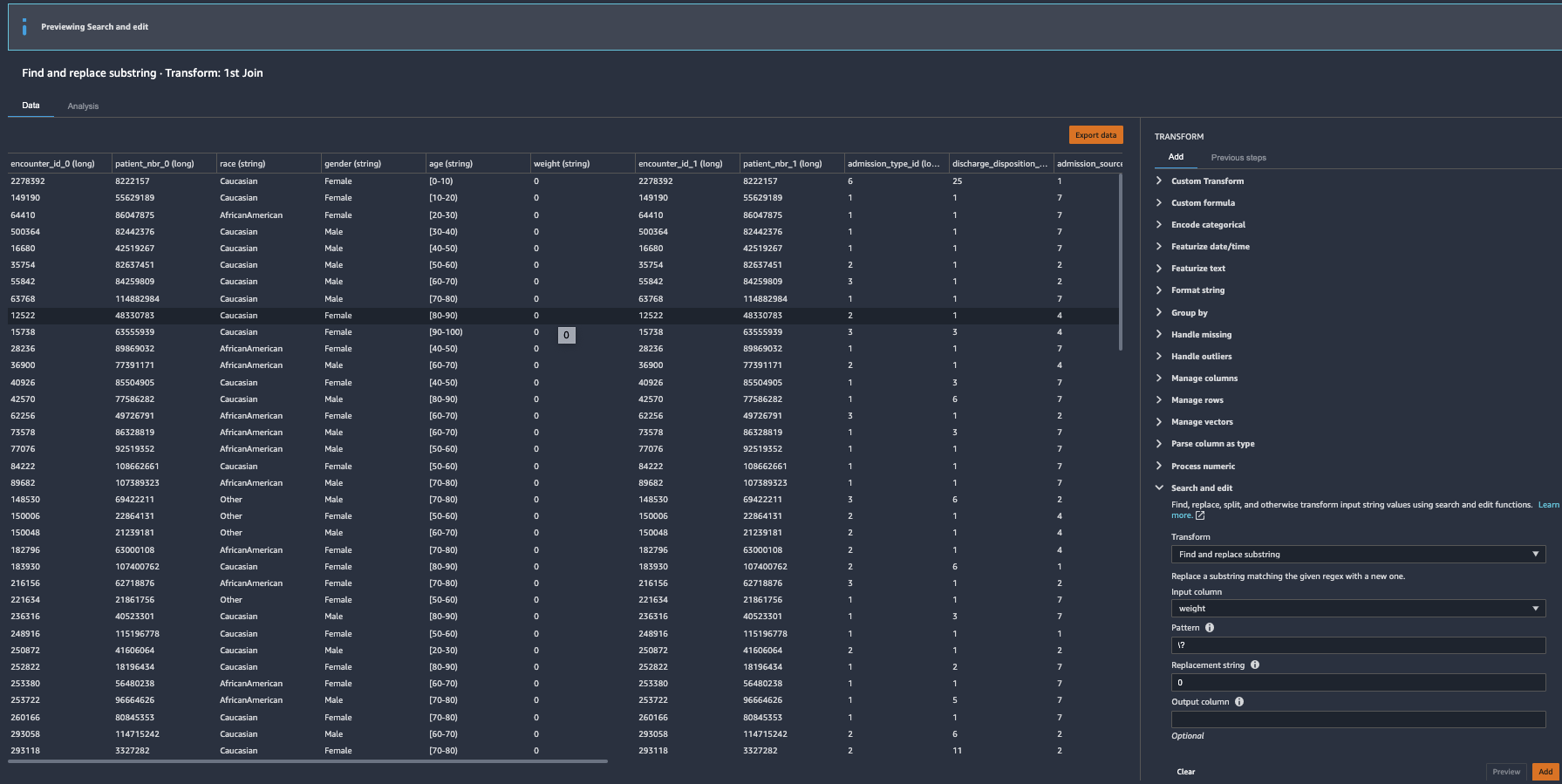Collapse the Search and edit section
This screenshot has width=1562, height=784.
click(x=1201, y=487)
